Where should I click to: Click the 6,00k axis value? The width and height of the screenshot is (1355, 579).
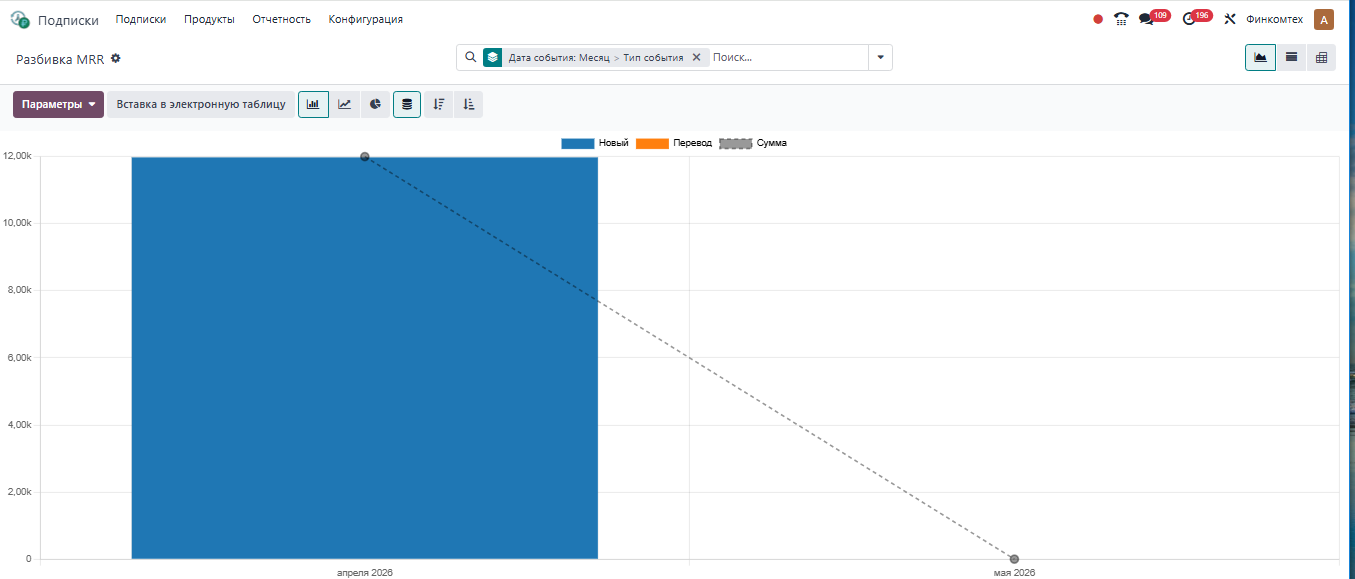tap(21, 358)
